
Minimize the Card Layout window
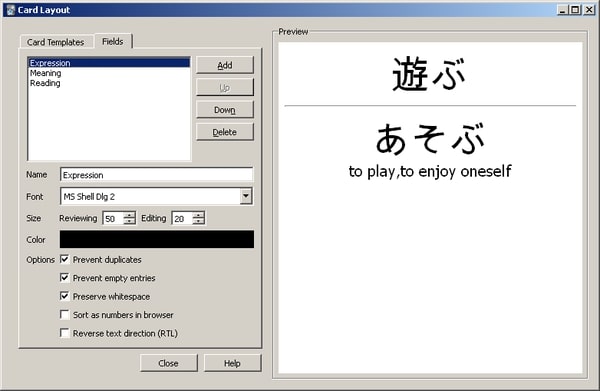[562, 10]
